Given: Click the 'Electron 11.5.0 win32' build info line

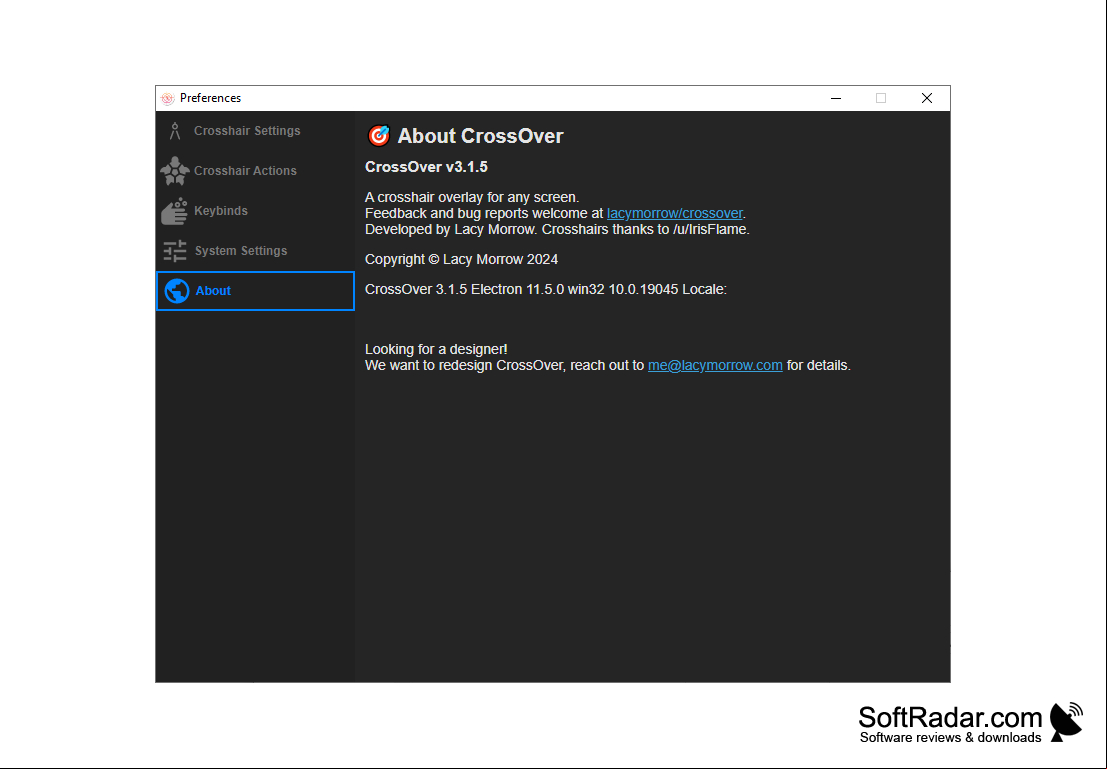Looking at the screenshot, I should (546, 290).
